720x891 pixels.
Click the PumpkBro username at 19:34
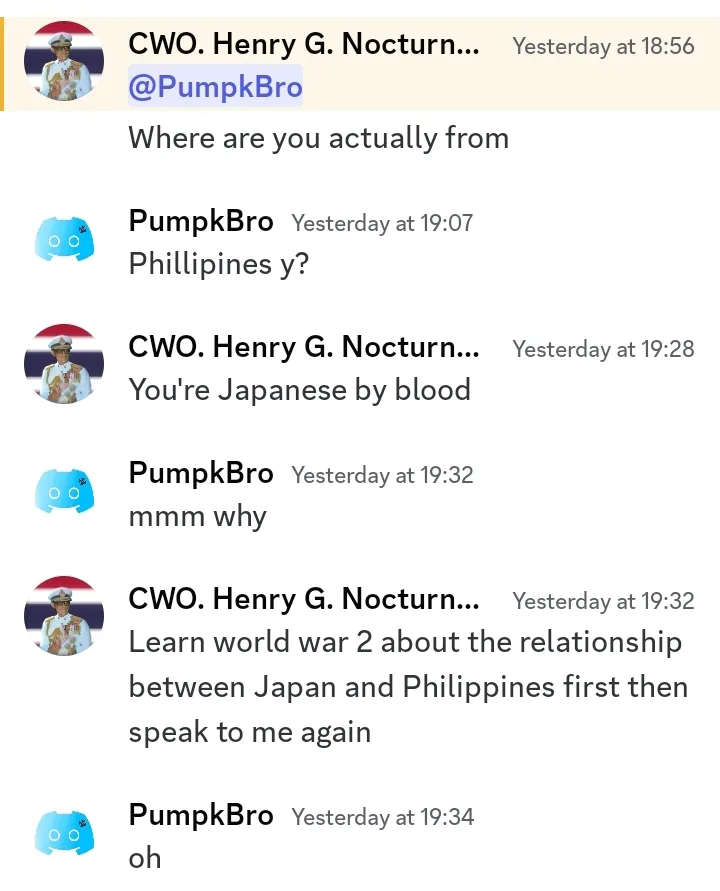click(x=201, y=815)
